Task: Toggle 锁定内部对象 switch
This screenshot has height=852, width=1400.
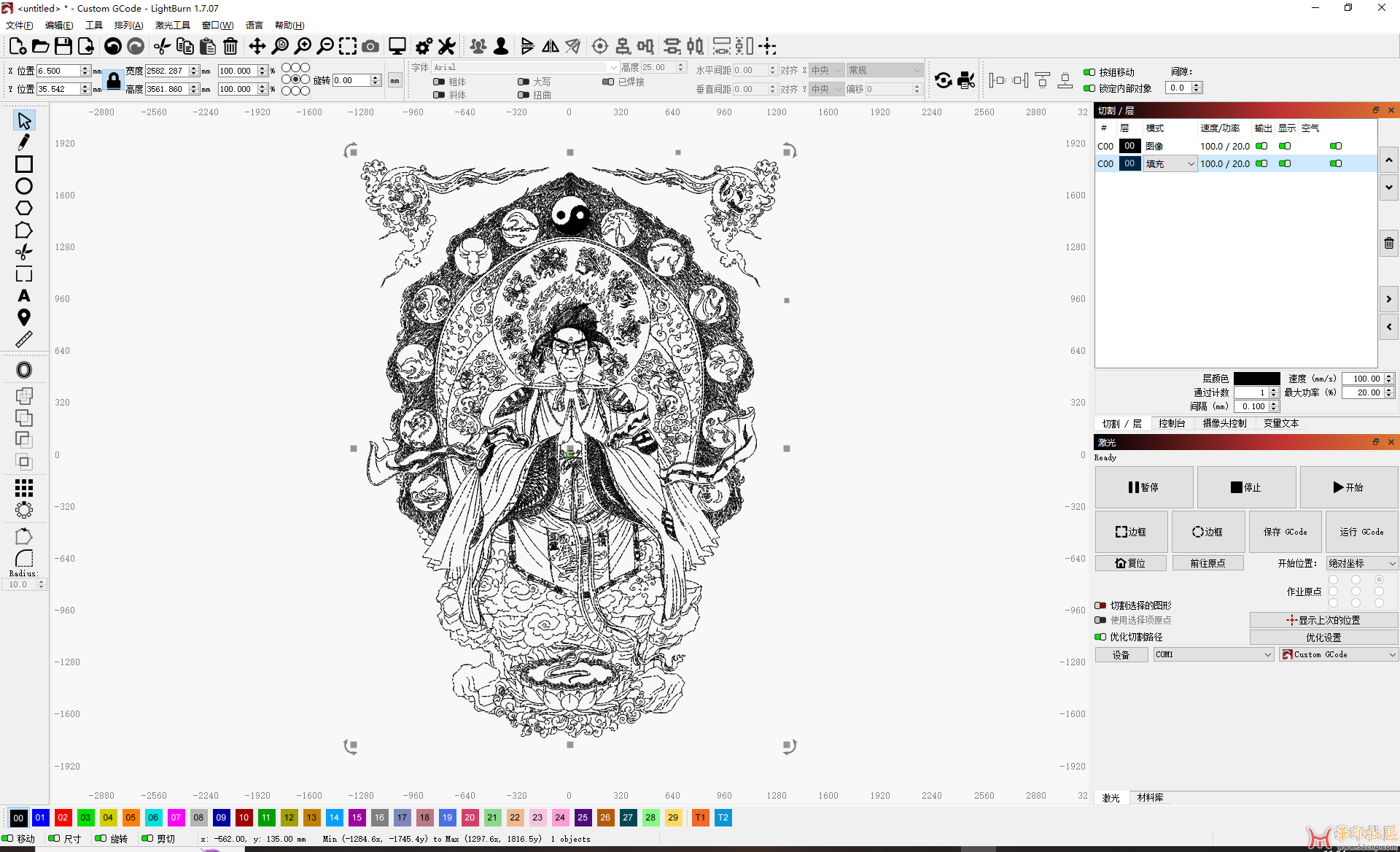Action: pyautogui.click(x=1089, y=88)
